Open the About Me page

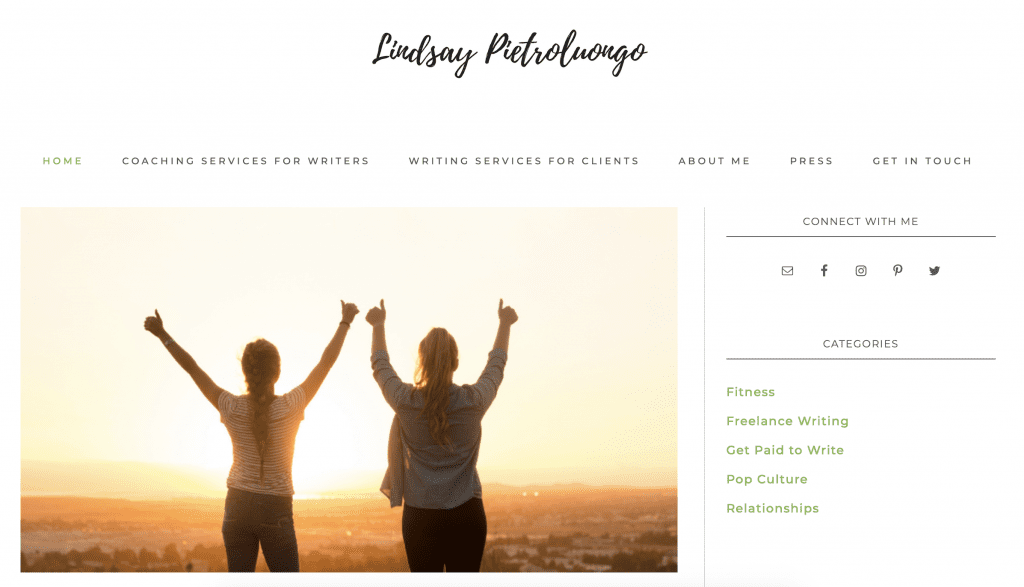714,161
